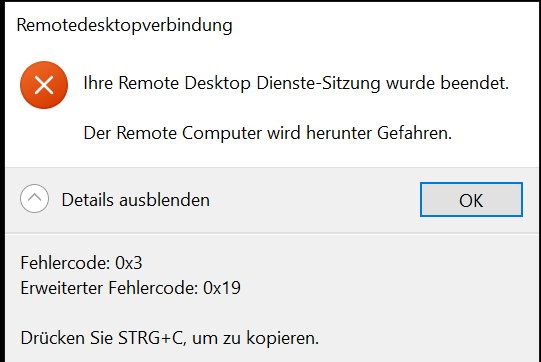Click the "Details ausblenden" label
This screenshot has height=362, width=541.
tap(136, 200)
